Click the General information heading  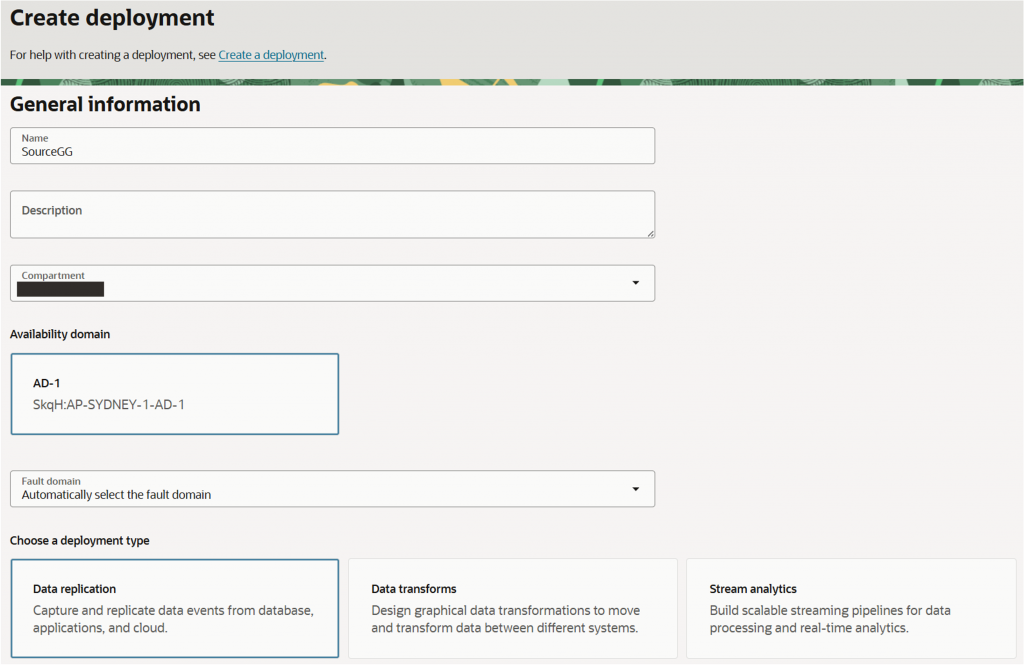pos(104,104)
